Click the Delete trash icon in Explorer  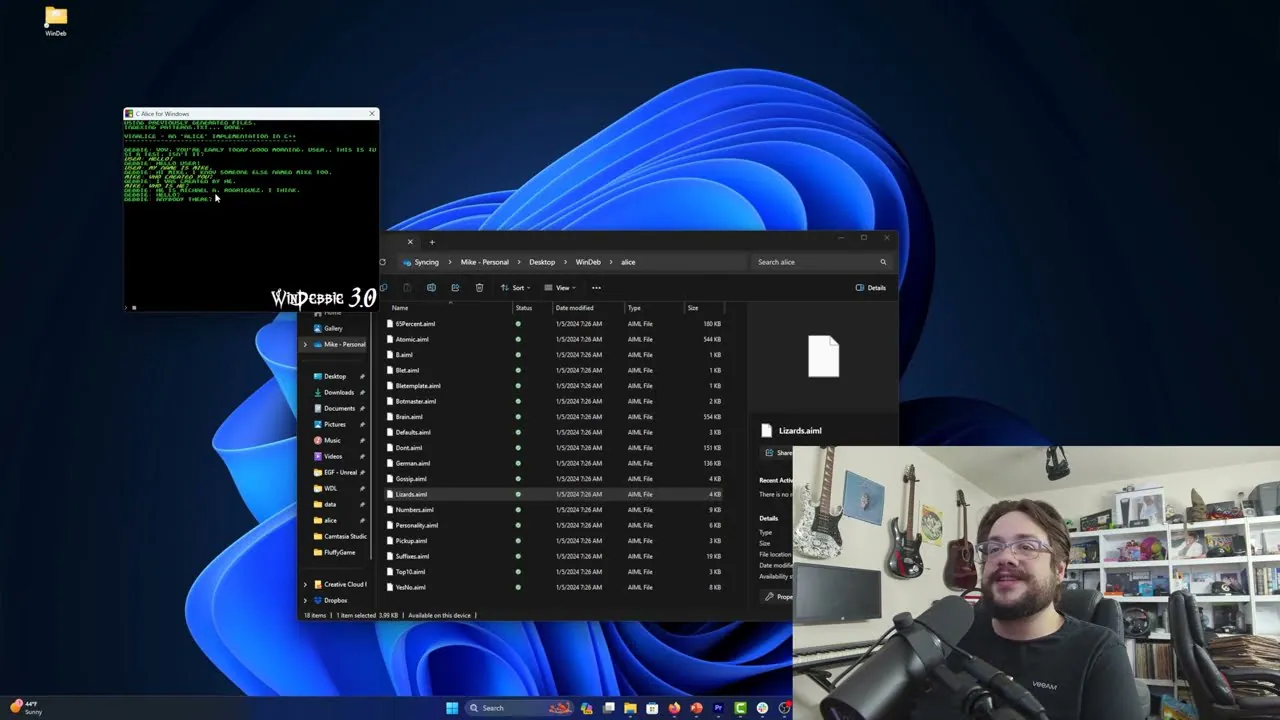pos(479,288)
